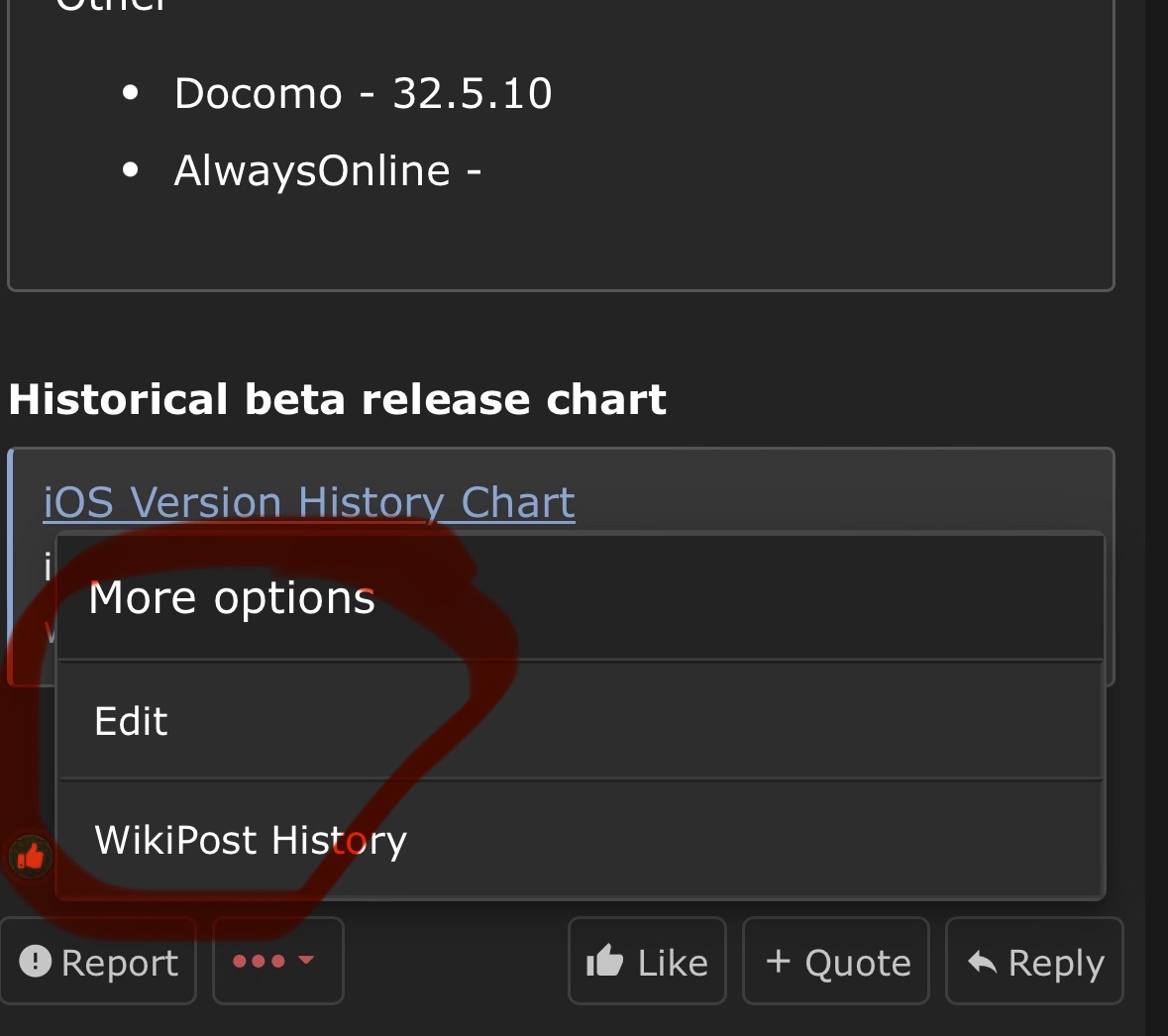Click the Historical beta release chart heading
Viewport: 1168px width, 1036px height.
(337, 399)
